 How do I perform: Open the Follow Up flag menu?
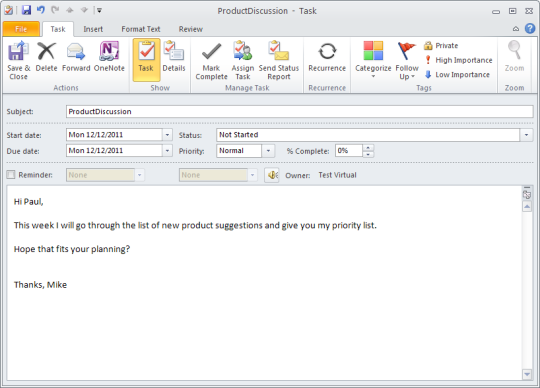407,61
